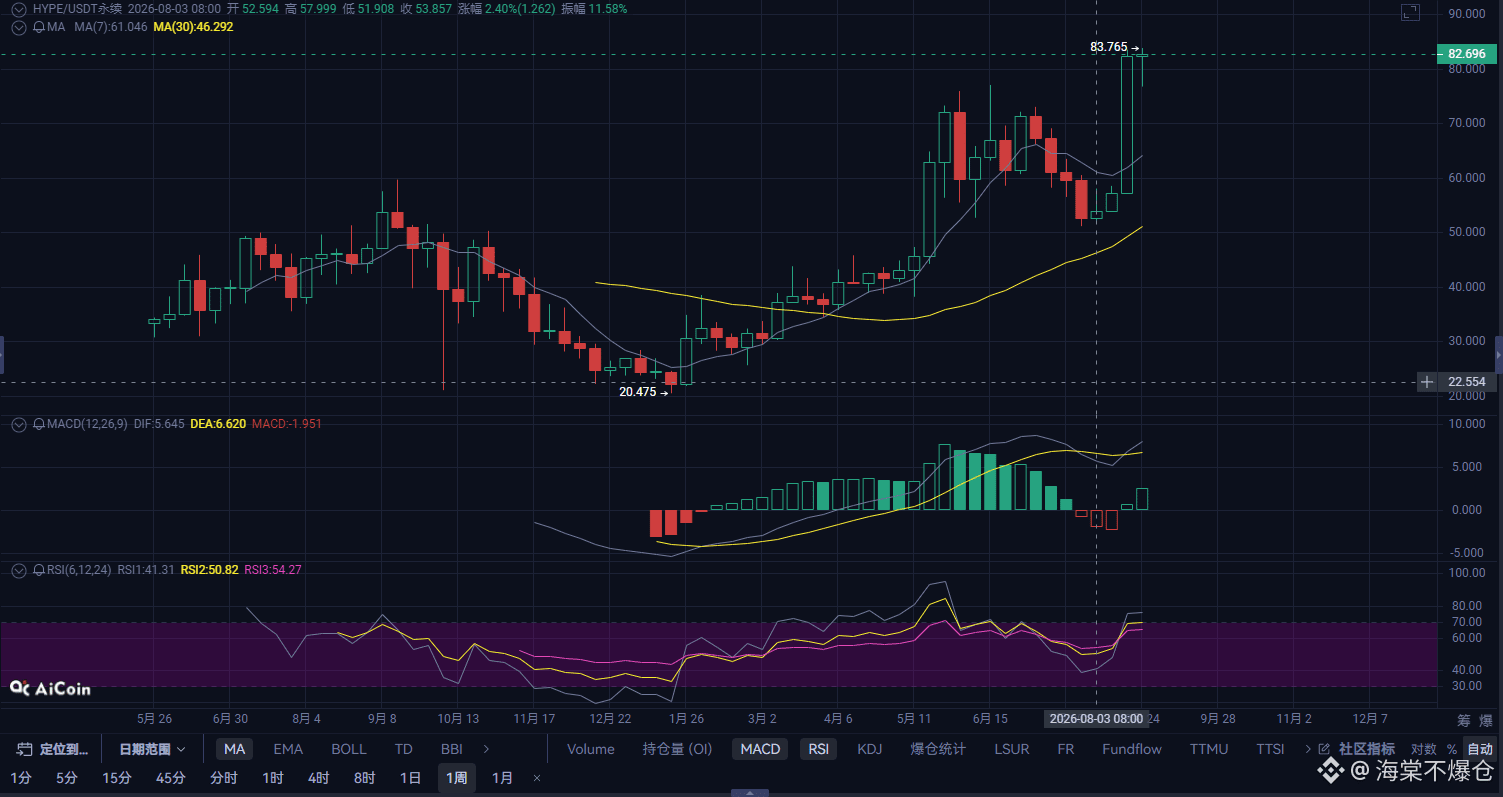Screen dimensions: 1503x797
Task: Enable 对数 logarithmic price scale
Action: [x=1423, y=749]
